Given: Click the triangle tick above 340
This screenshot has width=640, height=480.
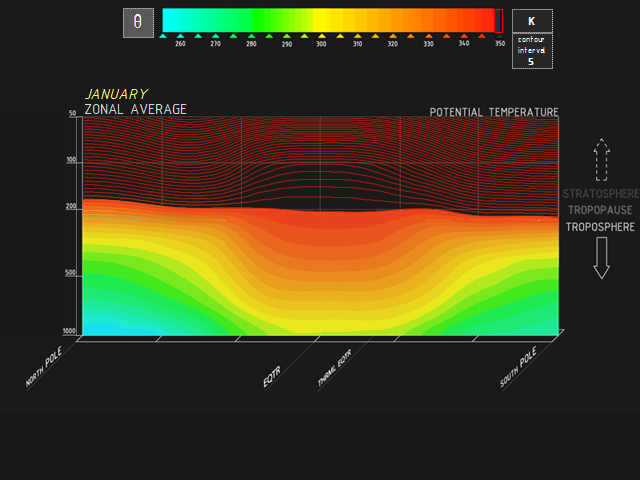Looking at the screenshot, I should pyautogui.click(x=464, y=35).
